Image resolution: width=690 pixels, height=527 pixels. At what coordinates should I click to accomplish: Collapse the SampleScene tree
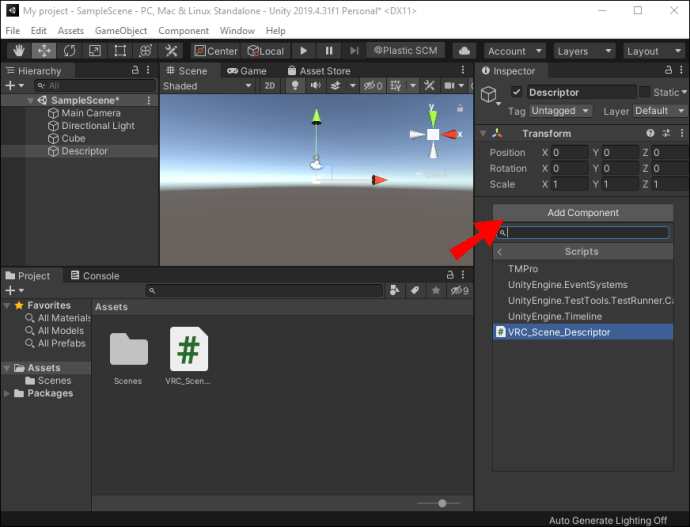point(30,101)
